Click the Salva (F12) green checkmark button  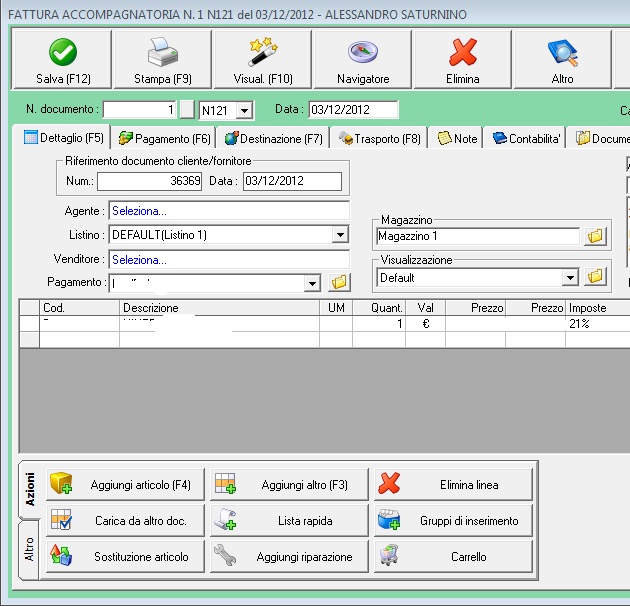(63, 59)
